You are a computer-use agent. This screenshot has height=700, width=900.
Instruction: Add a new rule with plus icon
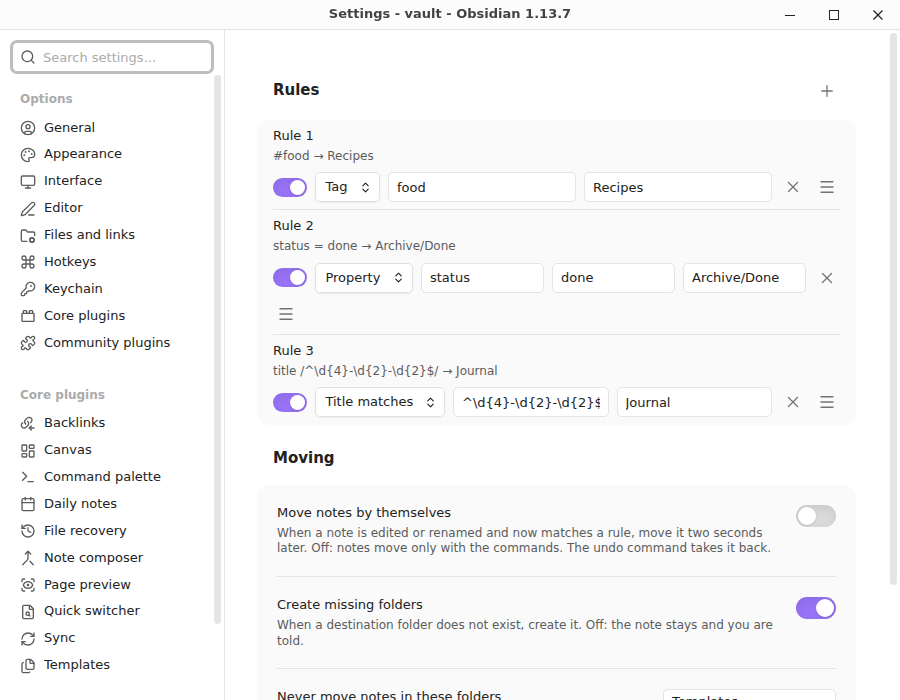[x=827, y=91]
